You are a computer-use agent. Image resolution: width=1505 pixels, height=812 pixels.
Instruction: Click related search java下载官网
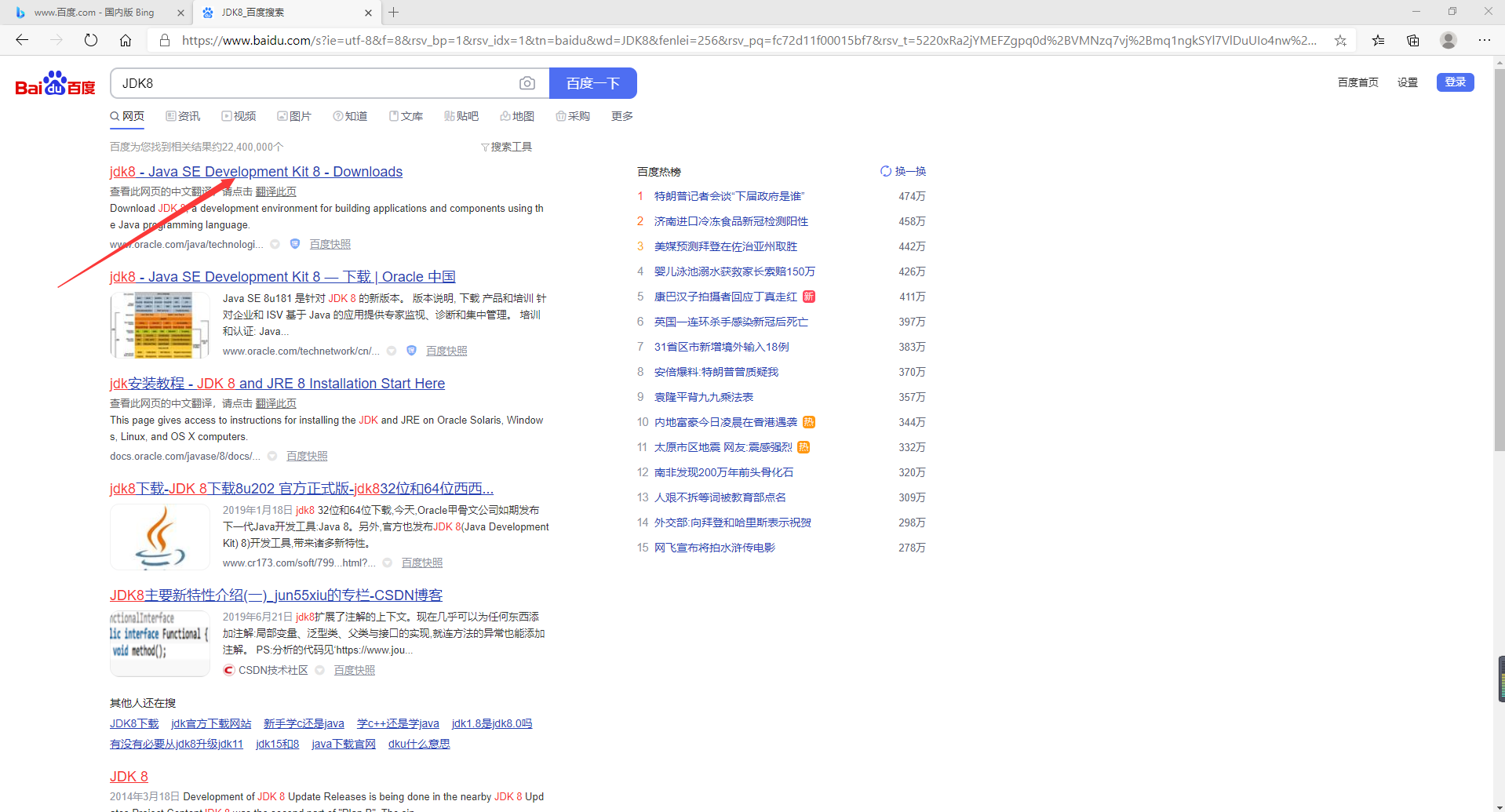(344, 744)
